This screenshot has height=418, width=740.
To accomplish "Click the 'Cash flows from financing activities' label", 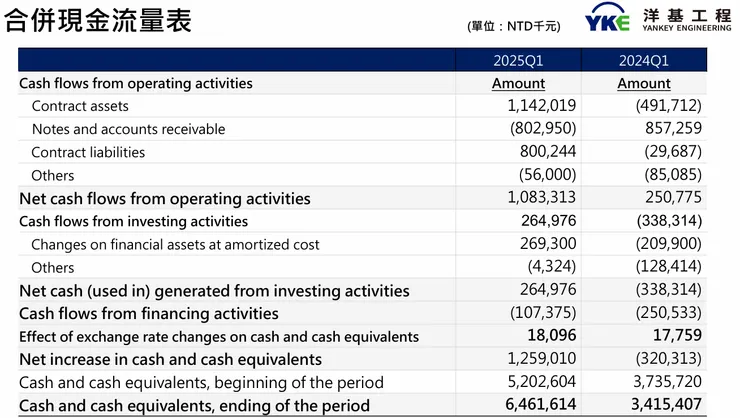I will [x=149, y=314].
